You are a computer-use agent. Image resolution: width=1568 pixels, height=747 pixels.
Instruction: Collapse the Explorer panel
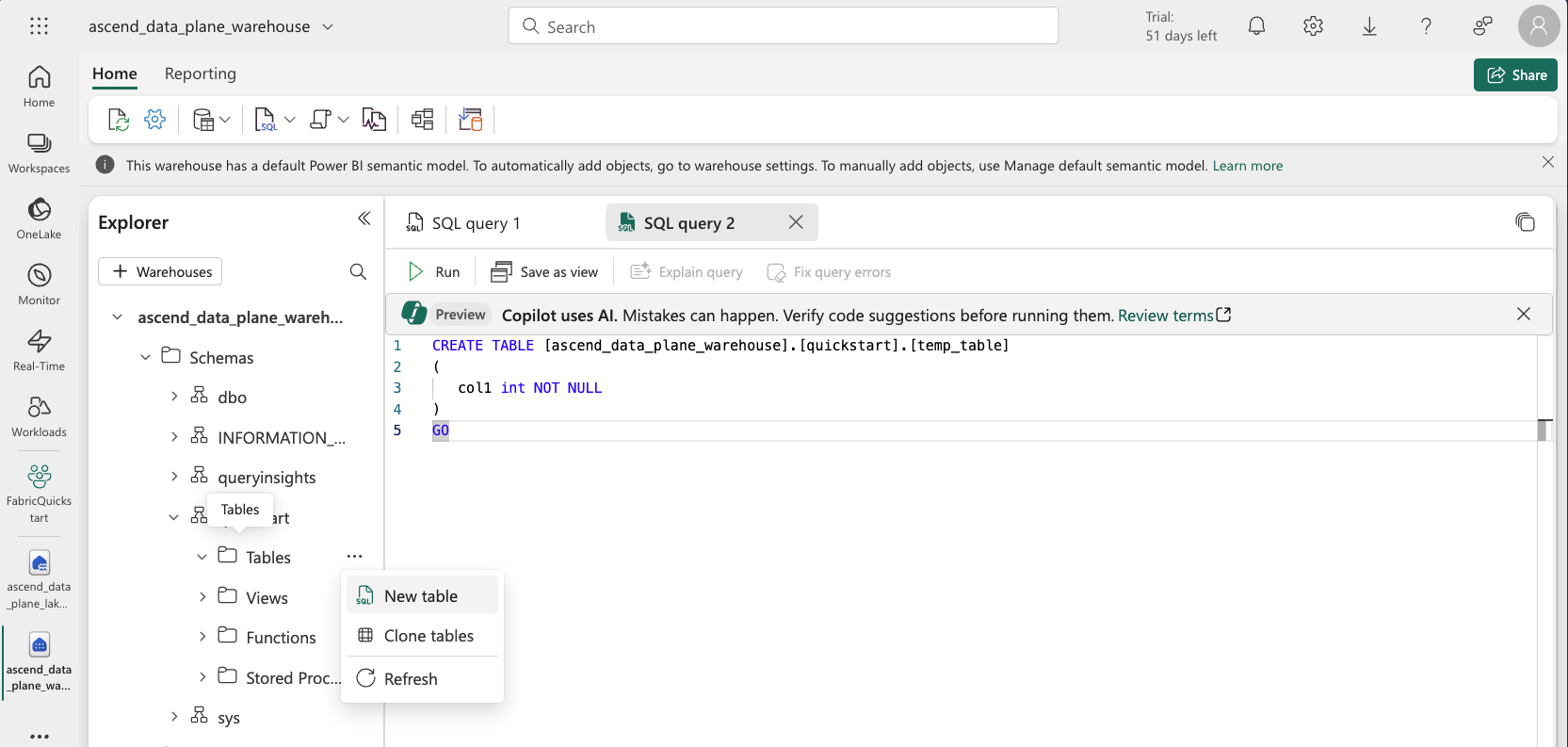364,219
